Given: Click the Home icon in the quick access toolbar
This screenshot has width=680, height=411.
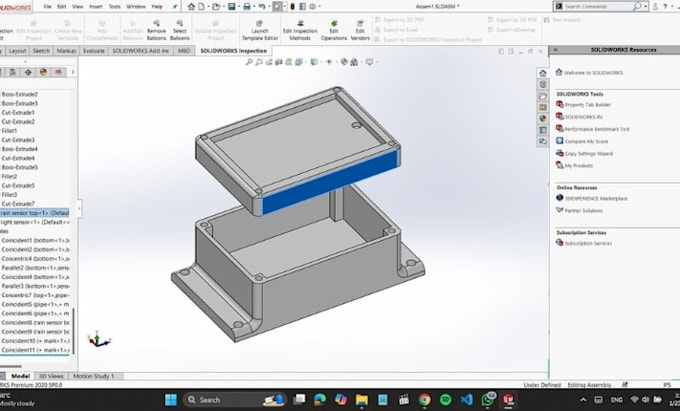Looking at the screenshot, I should pos(191,7).
